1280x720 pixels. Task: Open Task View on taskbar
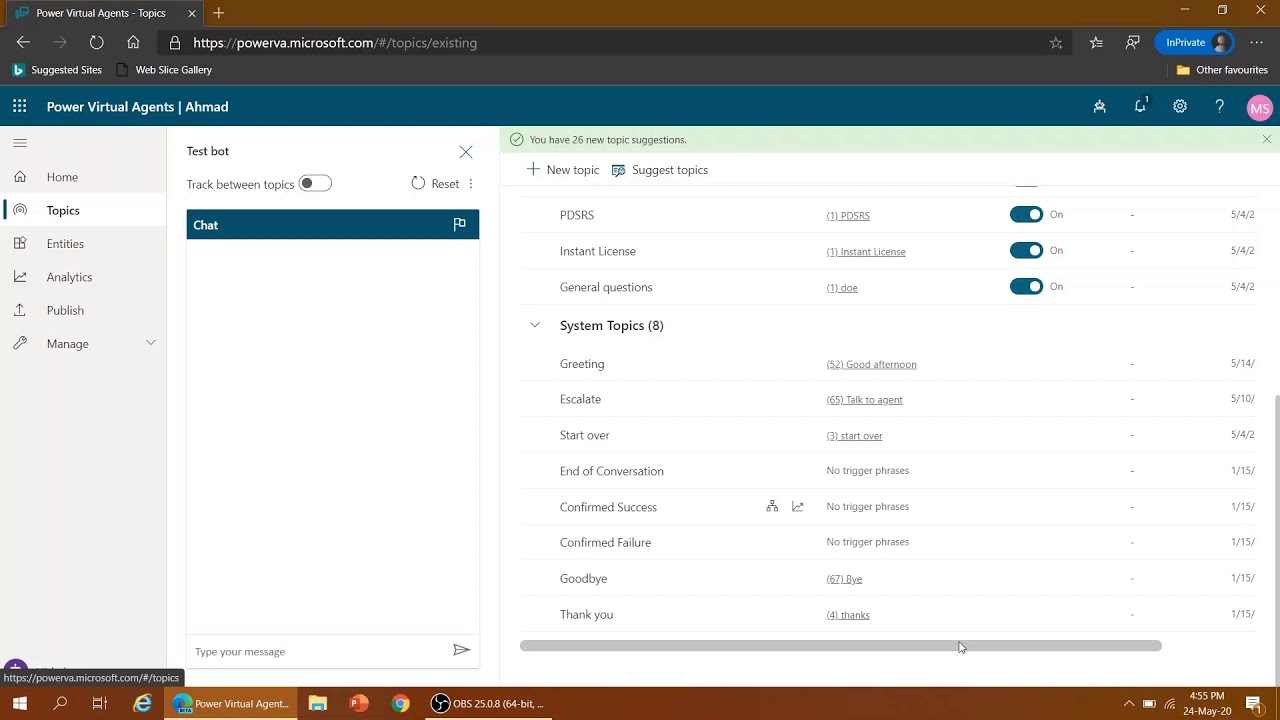99,704
